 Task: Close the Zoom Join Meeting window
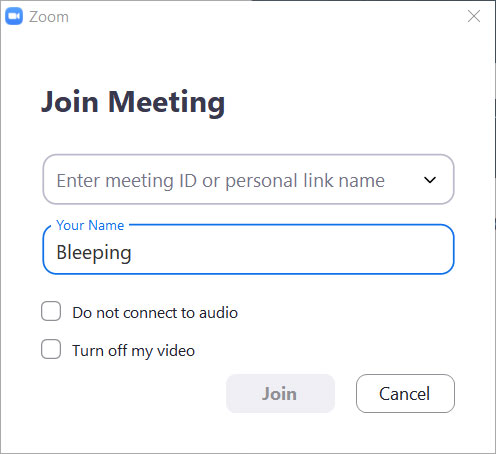pyautogui.click(x=474, y=16)
